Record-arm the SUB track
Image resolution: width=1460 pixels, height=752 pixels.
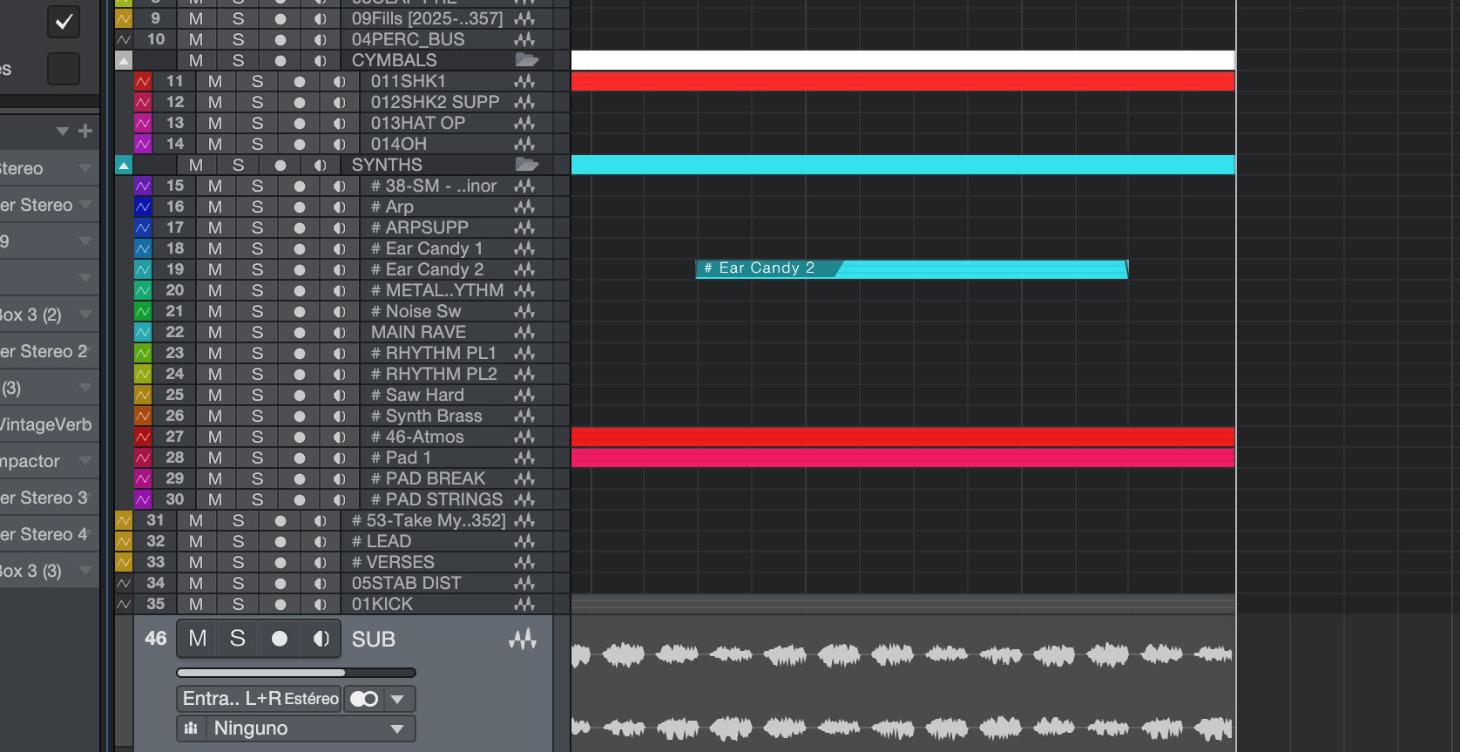click(279, 639)
